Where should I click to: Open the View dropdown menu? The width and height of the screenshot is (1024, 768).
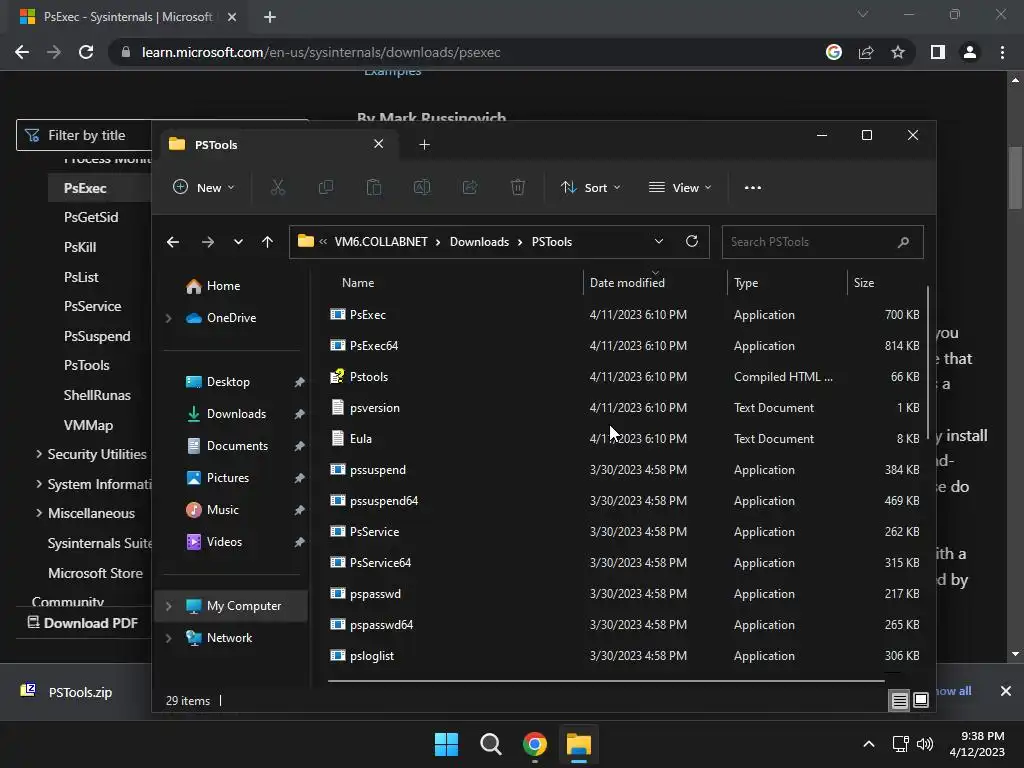(680, 187)
